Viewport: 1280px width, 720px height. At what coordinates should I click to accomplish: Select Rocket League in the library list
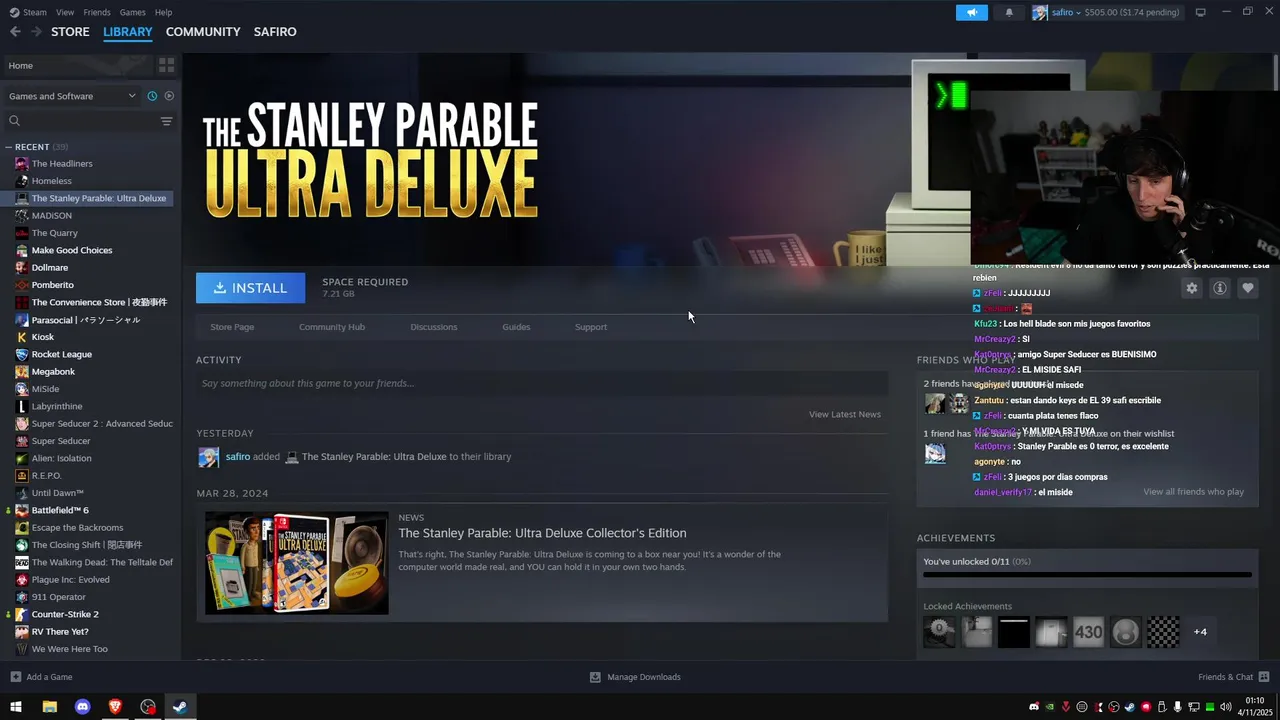61,354
